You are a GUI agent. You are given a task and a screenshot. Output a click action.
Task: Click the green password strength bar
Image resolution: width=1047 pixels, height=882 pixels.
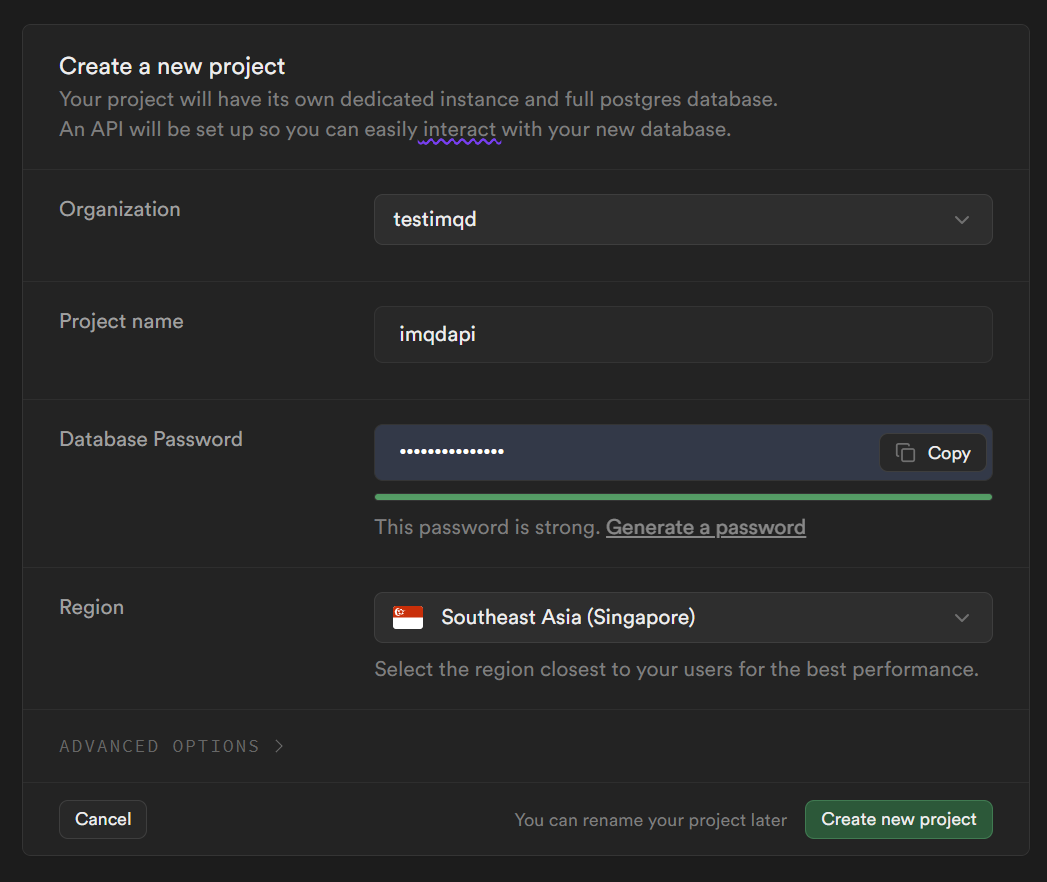pyautogui.click(x=682, y=496)
